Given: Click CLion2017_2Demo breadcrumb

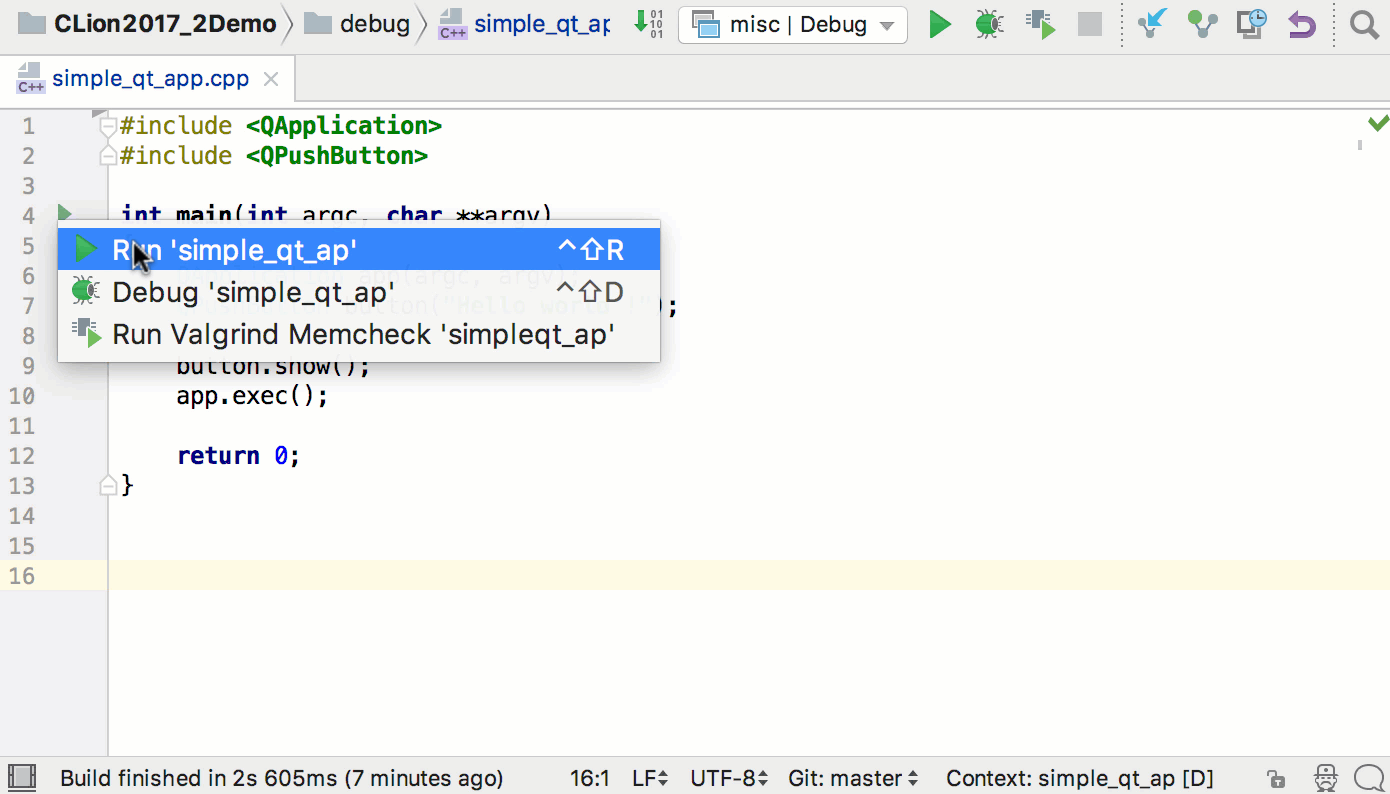Looking at the screenshot, I should tap(147, 24).
